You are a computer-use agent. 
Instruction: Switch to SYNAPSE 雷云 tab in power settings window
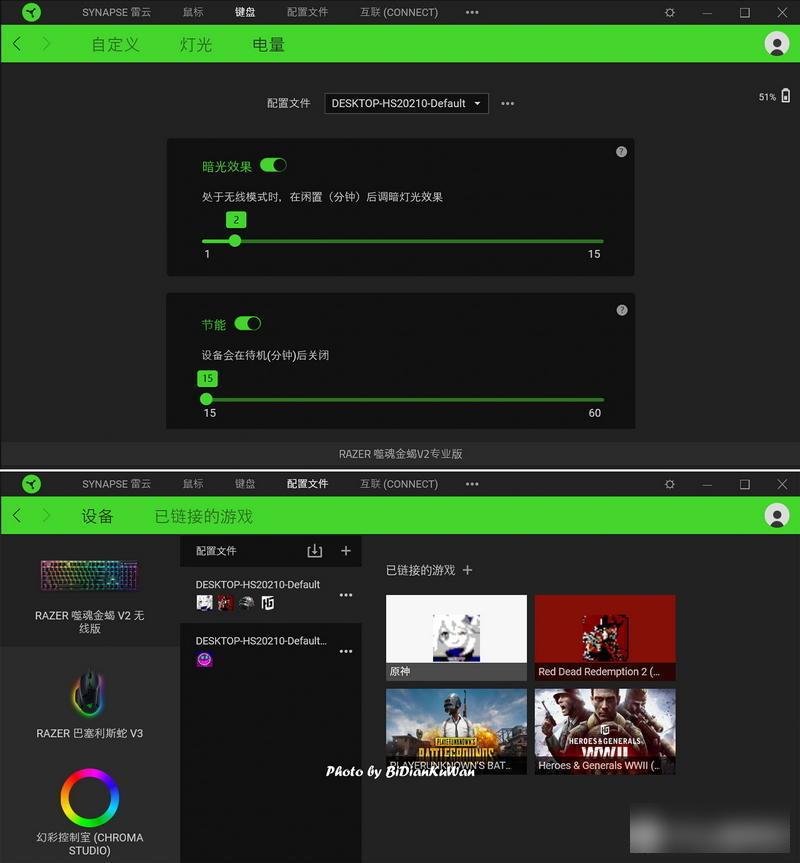pyautogui.click(x=117, y=12)
